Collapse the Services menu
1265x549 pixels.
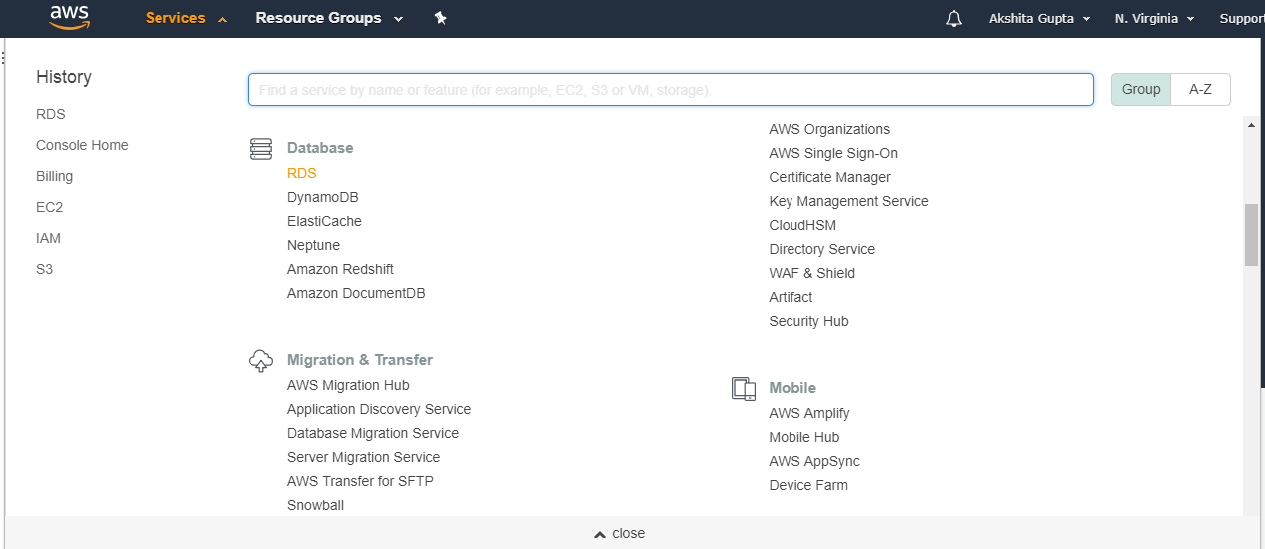click(x=186, y=18)
